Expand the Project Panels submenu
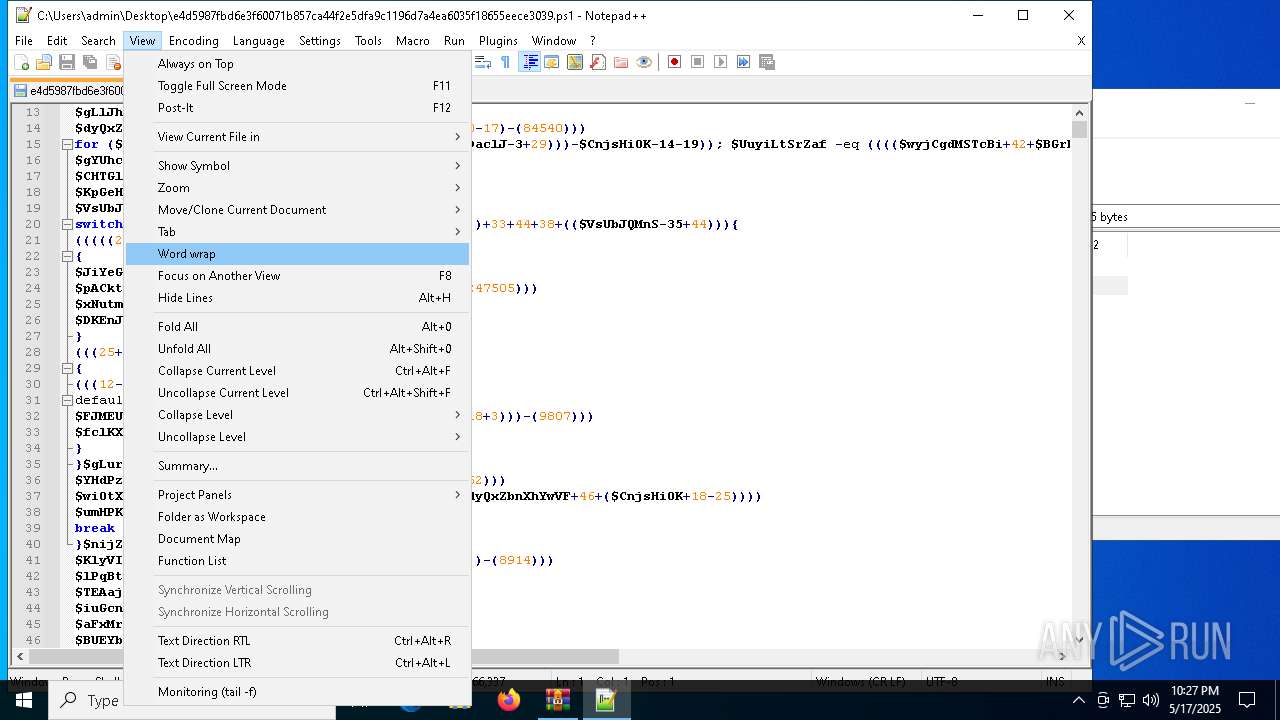The width and height of the screenshot is (1280, 720). (x=297, y=495)
